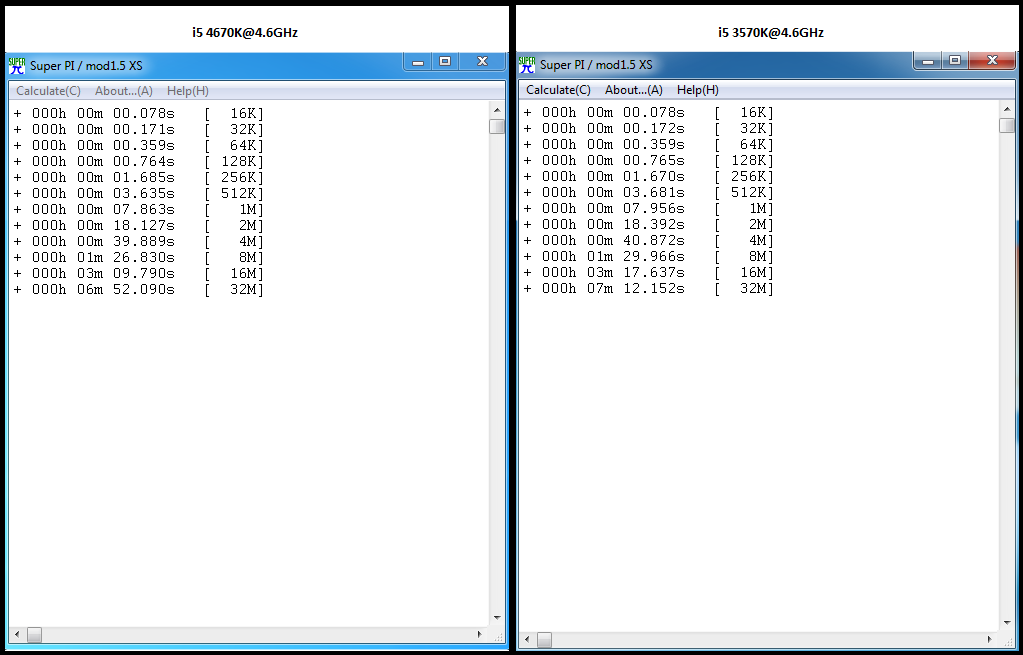Select the 40.872s 4M result row

pos(649,241)
